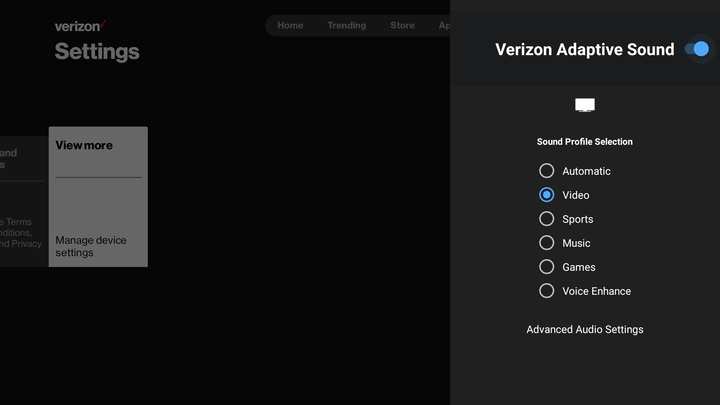Click the Verizon logo
The width and height of the screenshot is (720, 405).
pos(80,26)
